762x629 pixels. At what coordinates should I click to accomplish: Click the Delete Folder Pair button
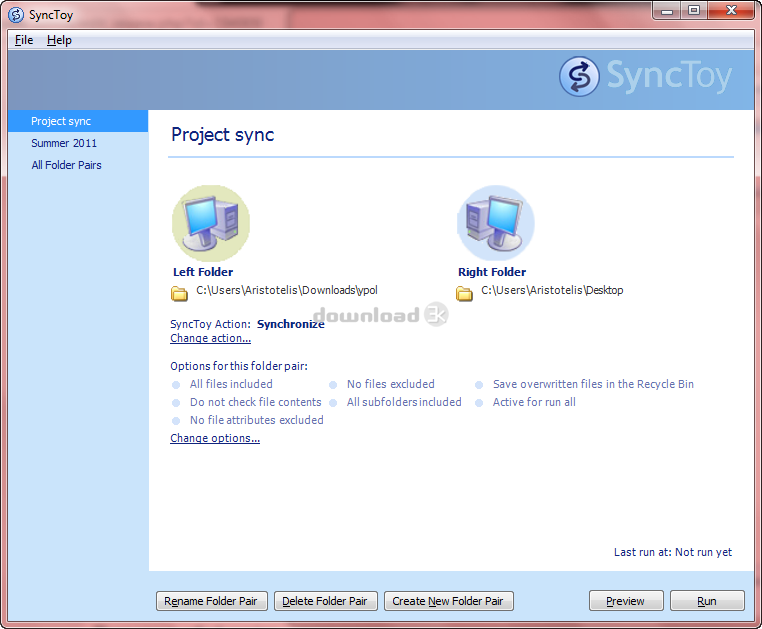coord(326,601)
